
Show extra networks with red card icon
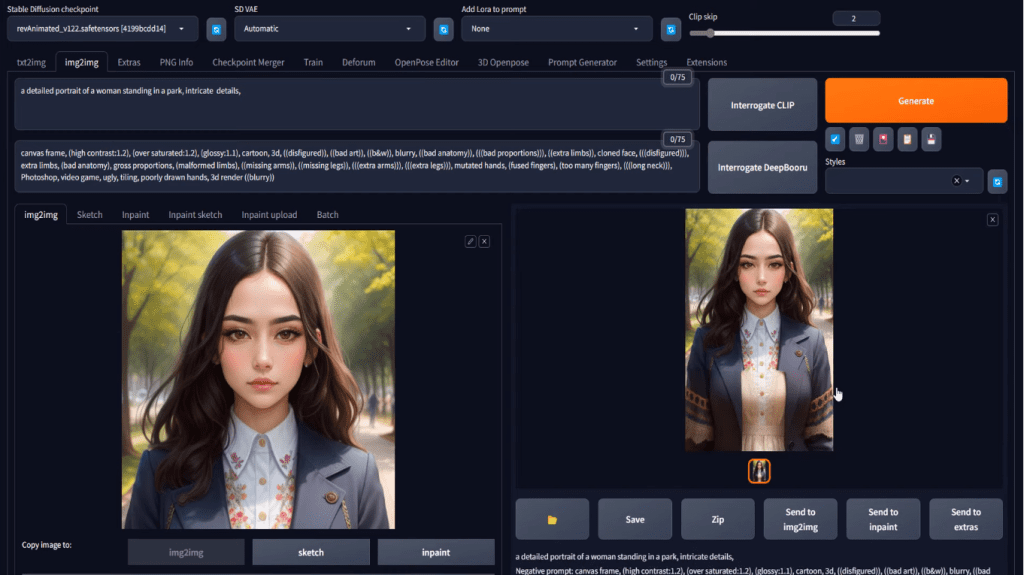882,139
